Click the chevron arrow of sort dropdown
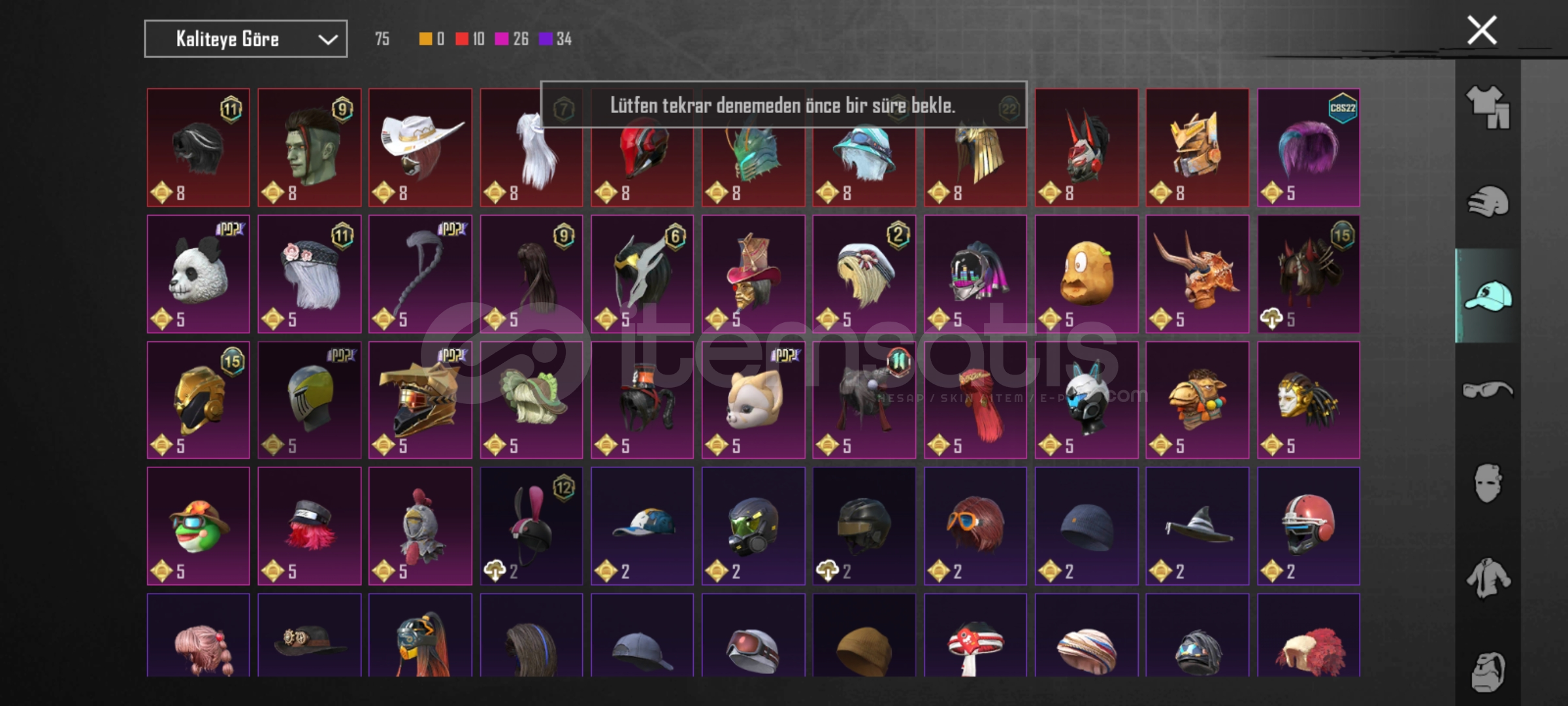 click(327, 40)
